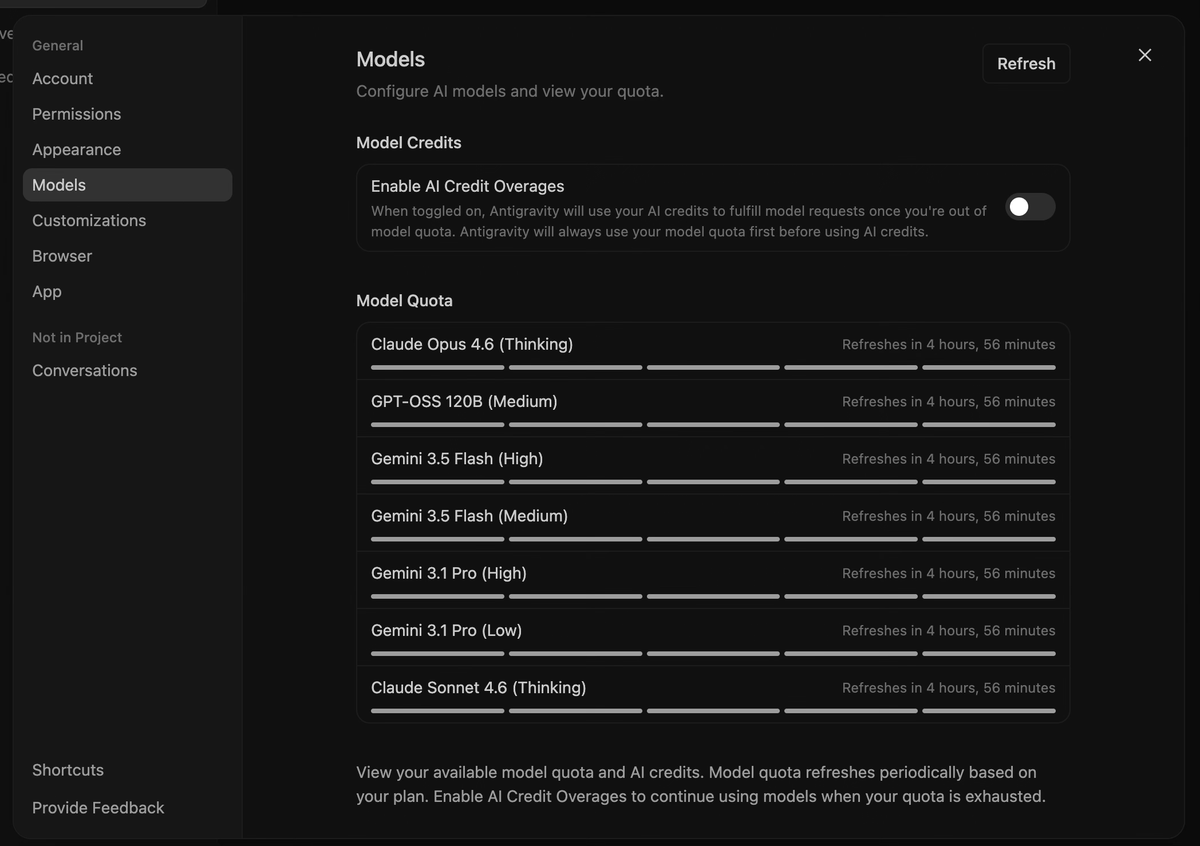
Task: Click Provide Feedback link
Action: (98, 808)
